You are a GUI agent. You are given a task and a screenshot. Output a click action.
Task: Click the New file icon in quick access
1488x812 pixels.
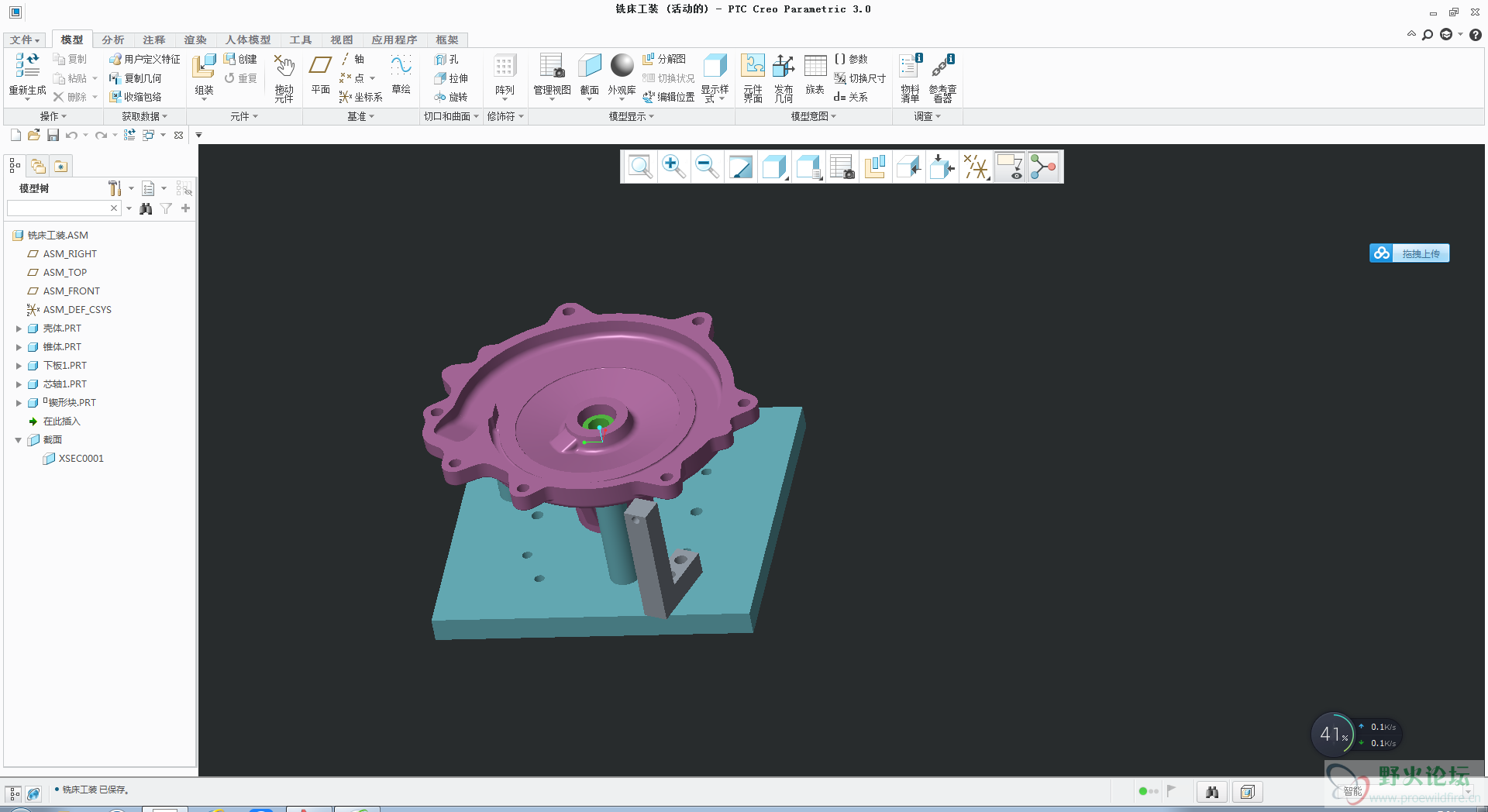(15, 135)
